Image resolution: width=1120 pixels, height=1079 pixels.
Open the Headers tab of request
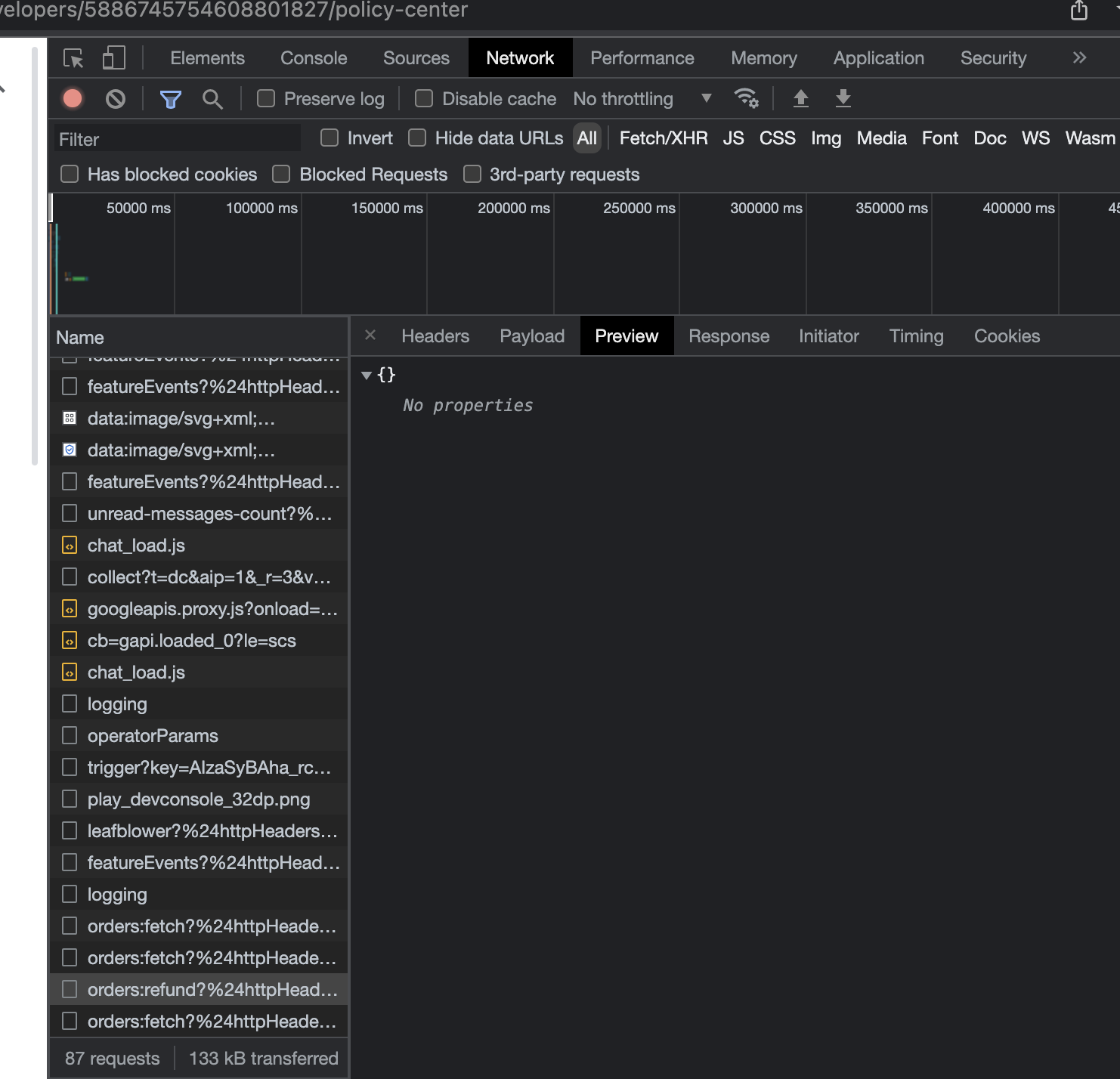435,336
